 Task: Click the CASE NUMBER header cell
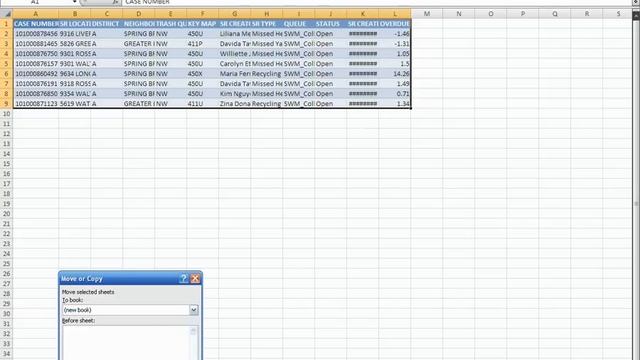(x=36, y=24)
